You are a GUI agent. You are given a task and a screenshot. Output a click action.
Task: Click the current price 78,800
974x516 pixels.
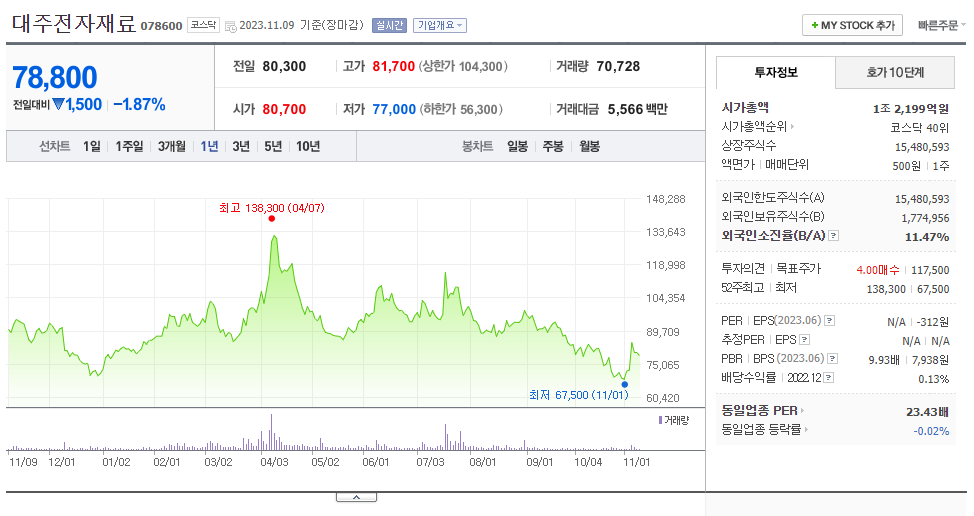point(55,78)
